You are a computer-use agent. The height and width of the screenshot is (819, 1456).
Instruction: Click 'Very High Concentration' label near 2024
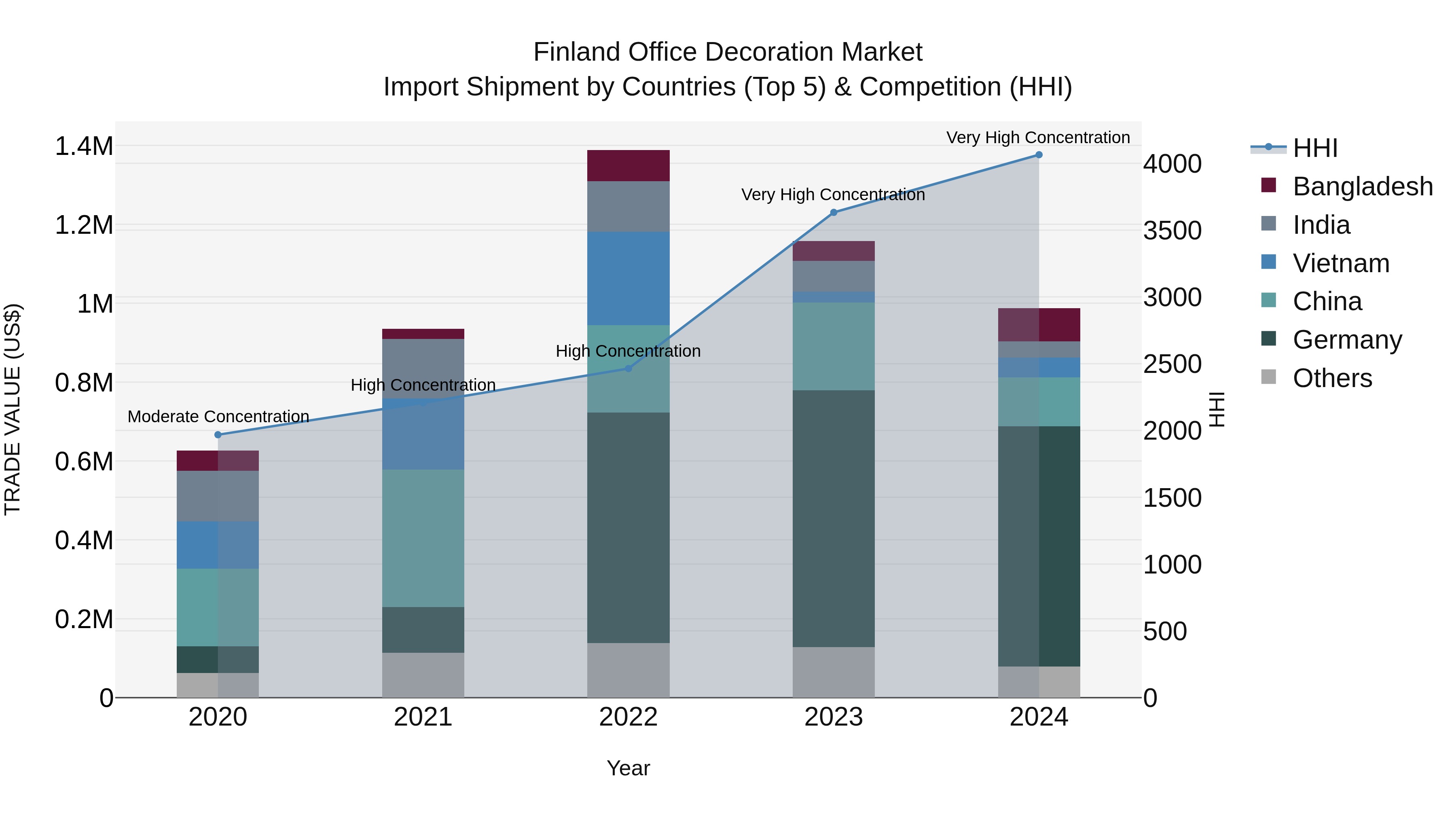click(1038, 138)
